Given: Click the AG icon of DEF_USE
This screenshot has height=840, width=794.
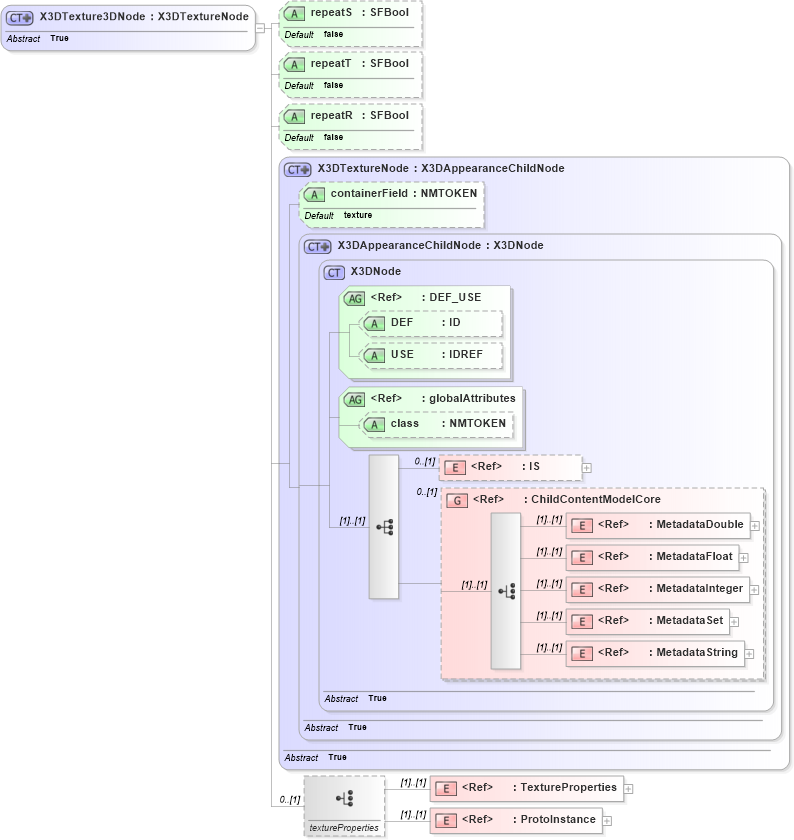Looking at the screenshot, I should click(355, 299).
